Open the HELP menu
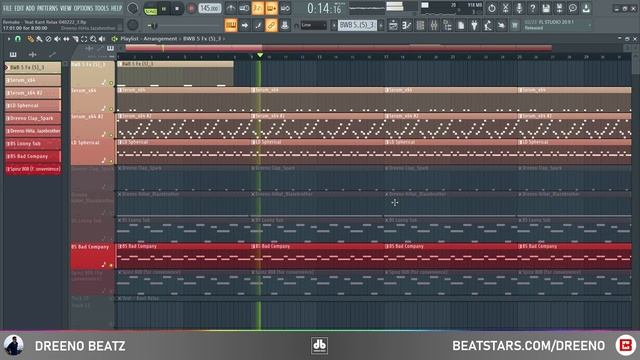 [x=117, y=8]
